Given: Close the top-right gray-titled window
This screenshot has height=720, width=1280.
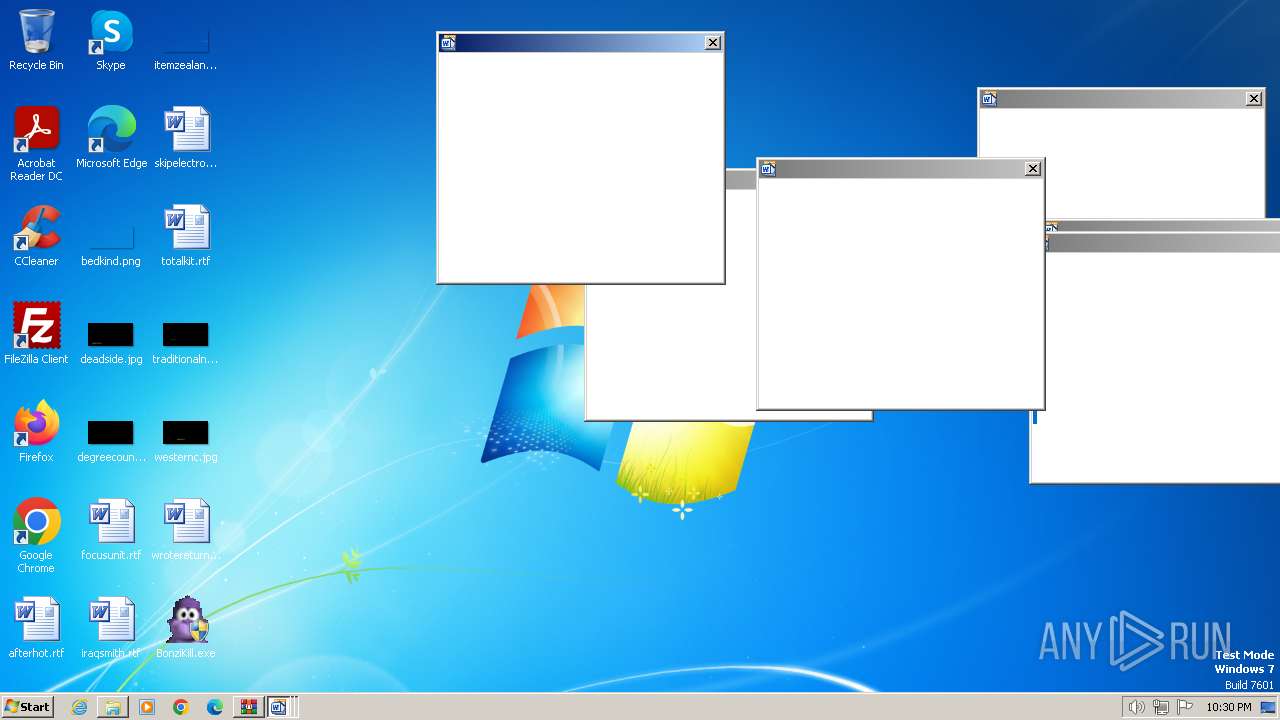Looking at the screenshot, I should pyautogui.click(x=1254, y=99).
